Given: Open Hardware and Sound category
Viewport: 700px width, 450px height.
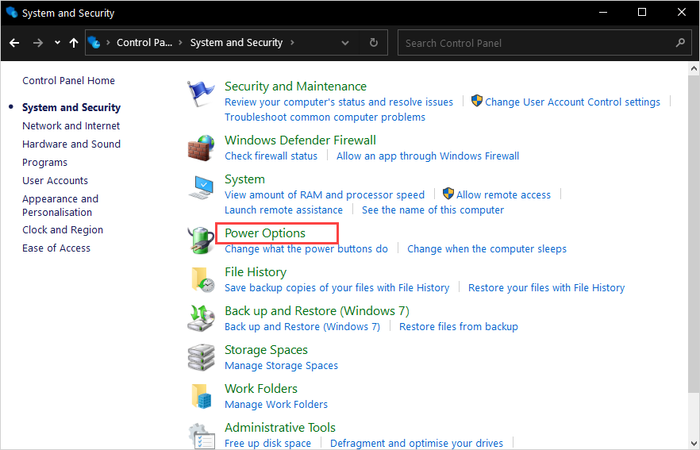Looking at the screenshot, I should click(x=71, y=144).
